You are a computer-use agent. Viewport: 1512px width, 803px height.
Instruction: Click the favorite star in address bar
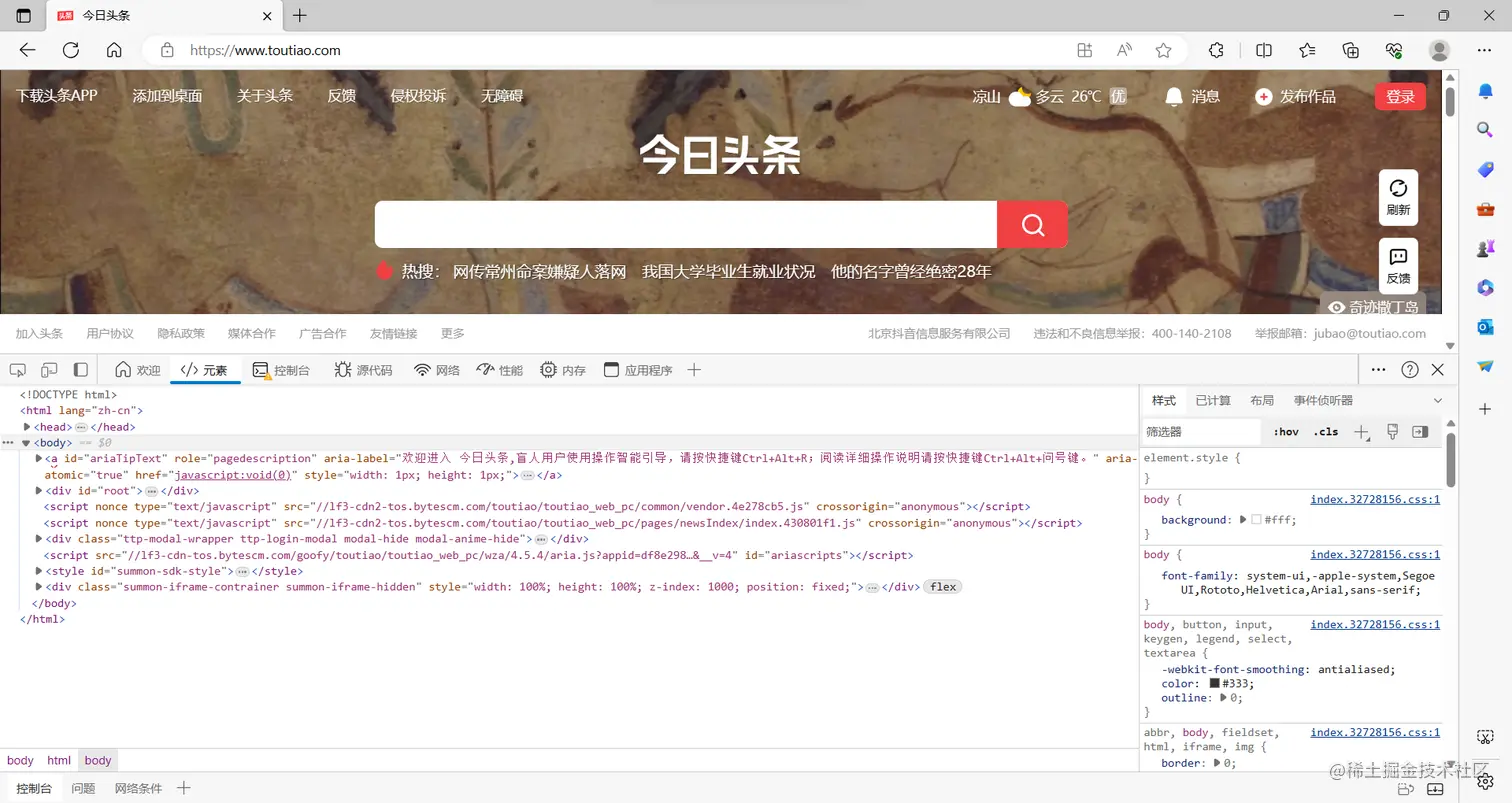click(1163, 50)
